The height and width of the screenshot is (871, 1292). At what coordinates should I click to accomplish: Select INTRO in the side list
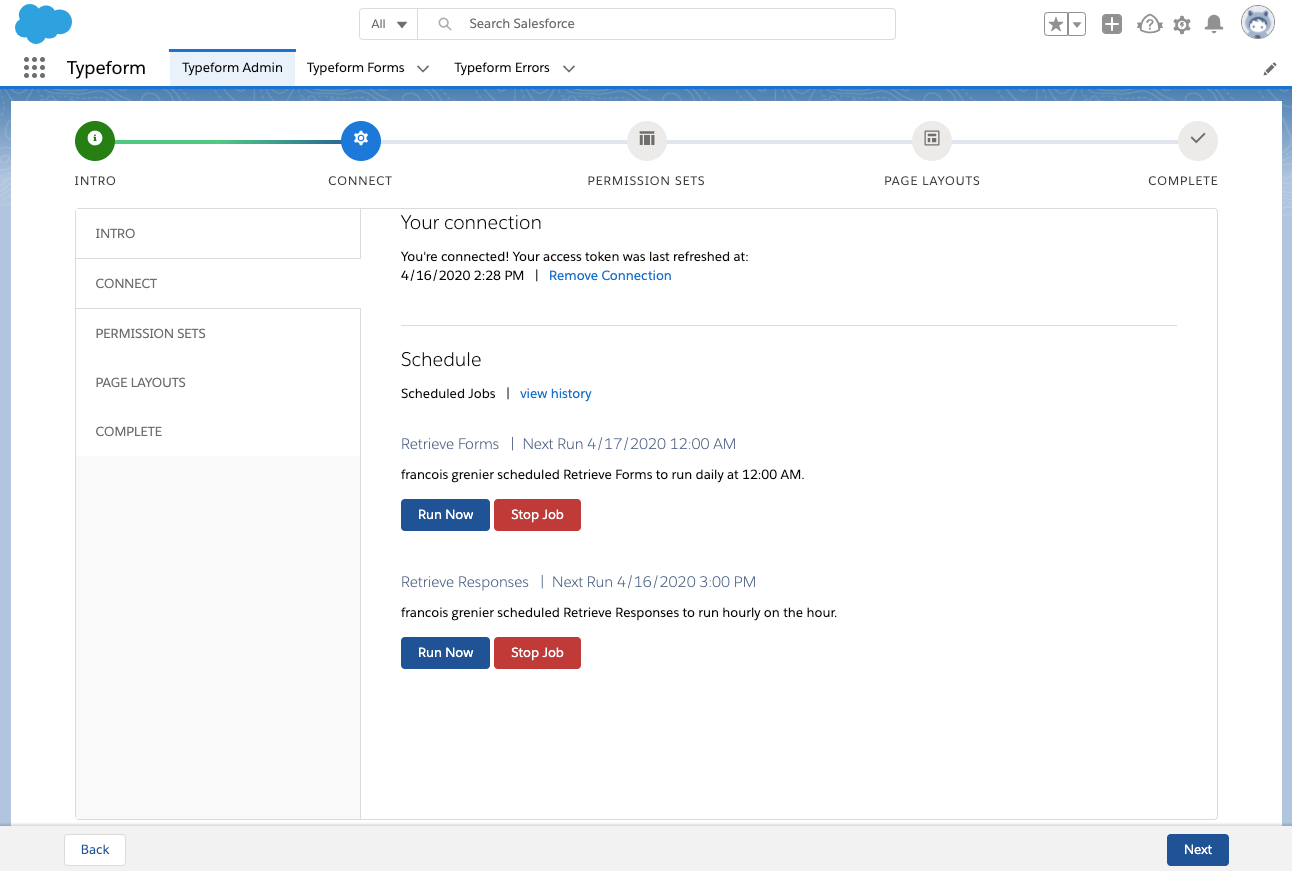coord(218,233)
